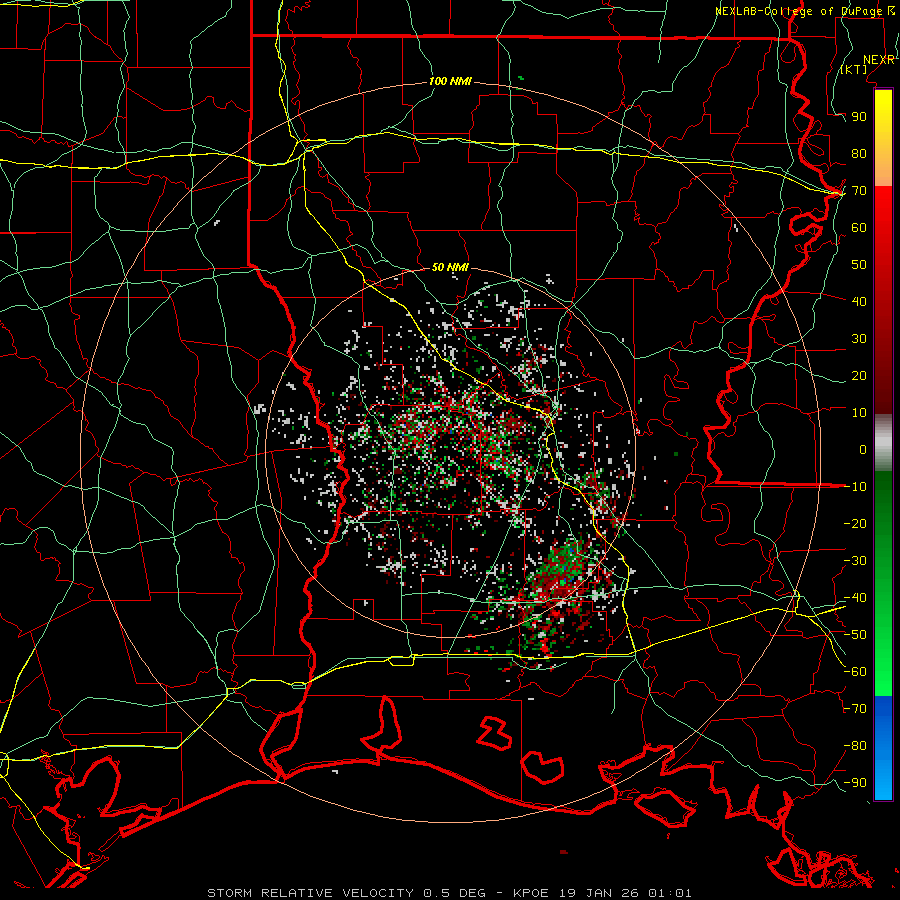
Task: Click the 90 value on velocity scale
Action: point(859,117)
